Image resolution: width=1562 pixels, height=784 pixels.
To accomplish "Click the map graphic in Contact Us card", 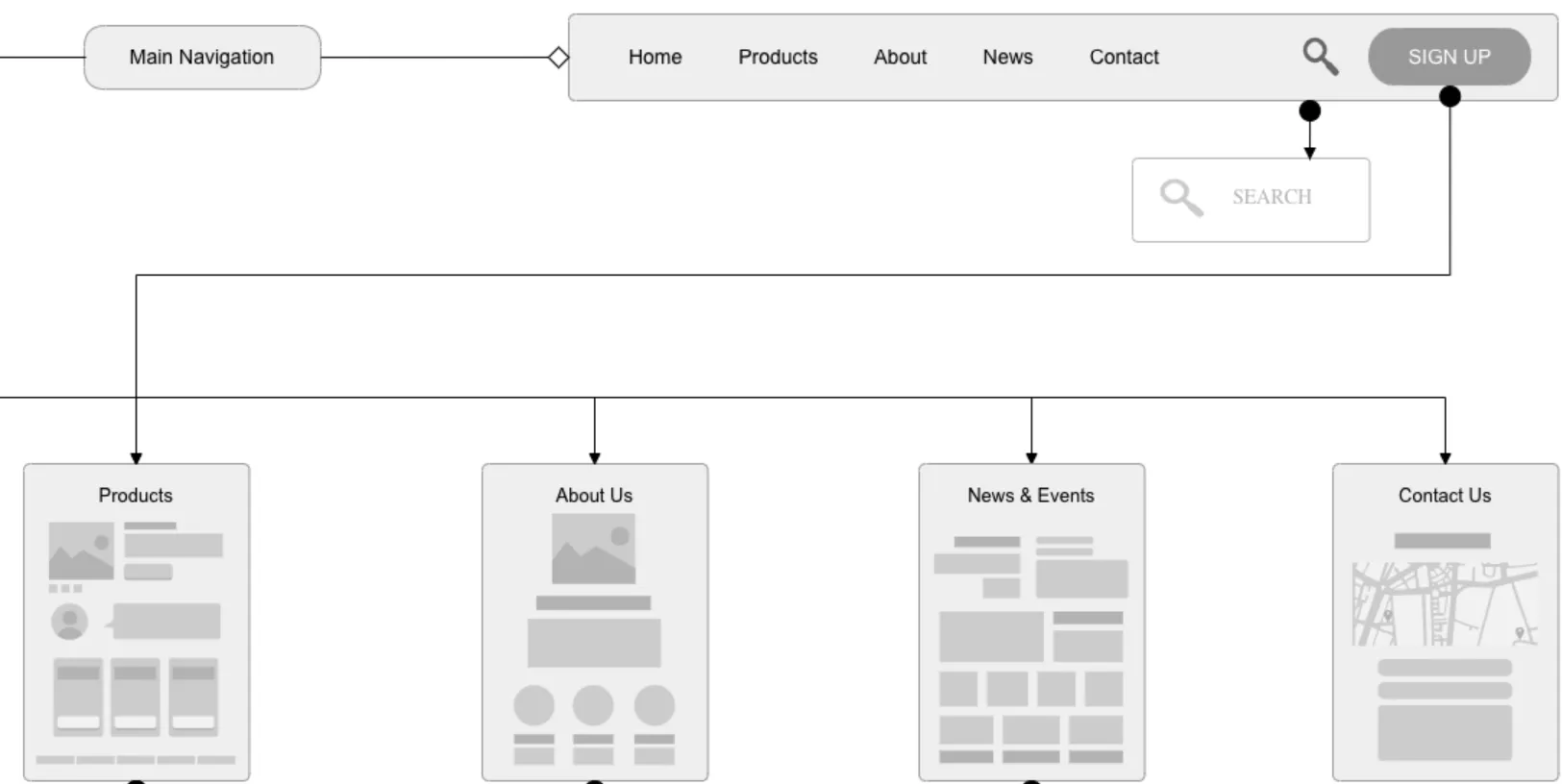I will click(x=1444, y=604).
